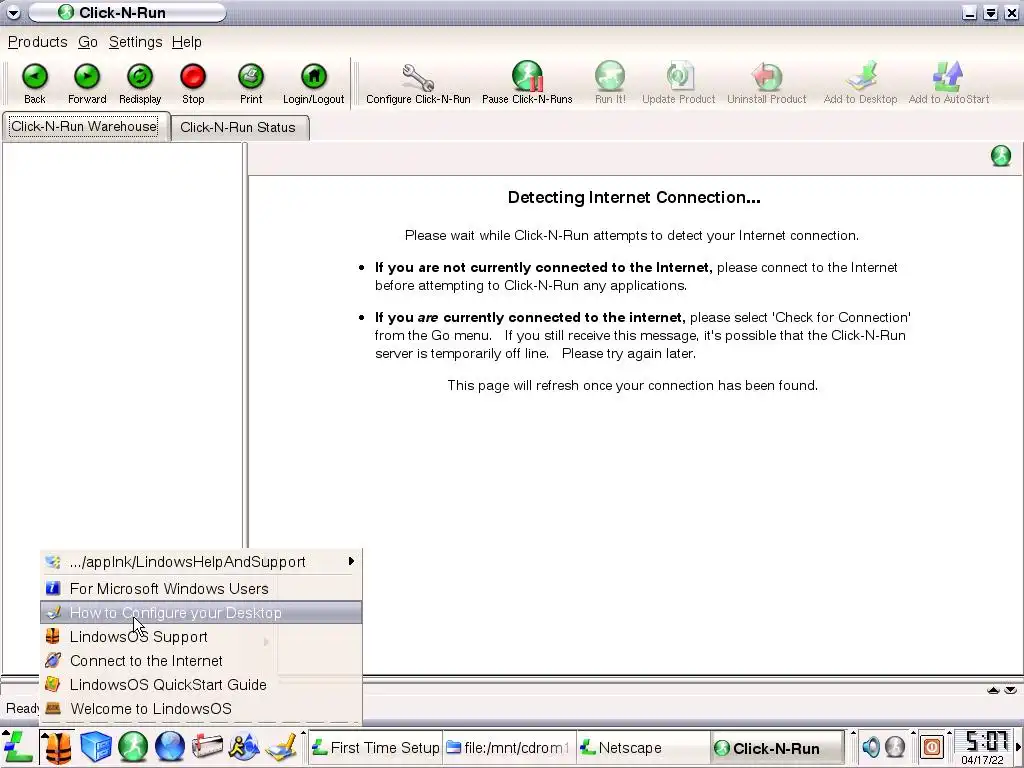Click the AOL instant messenger running-figure icon
1024x768 pixels.
[244, 747]
